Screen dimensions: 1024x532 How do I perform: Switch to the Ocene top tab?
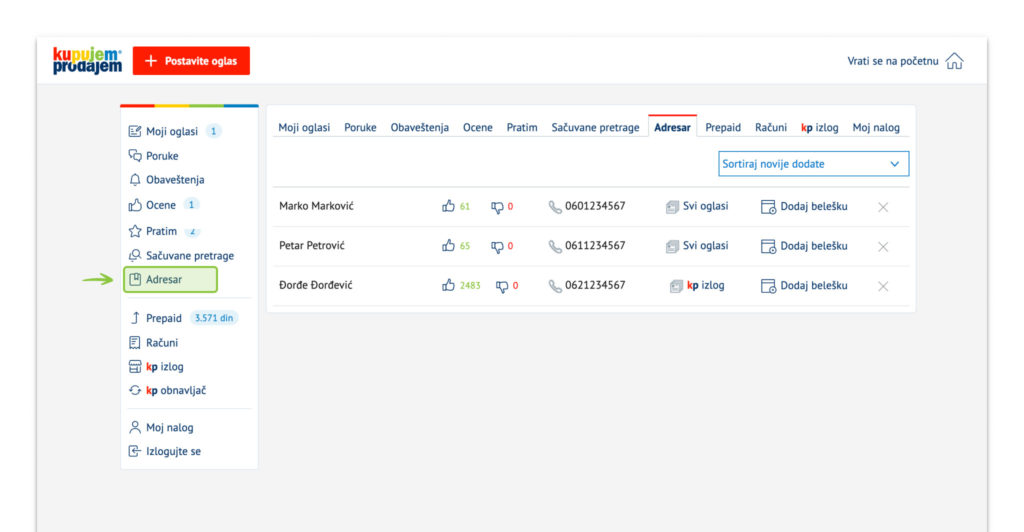tap(477, 127)
